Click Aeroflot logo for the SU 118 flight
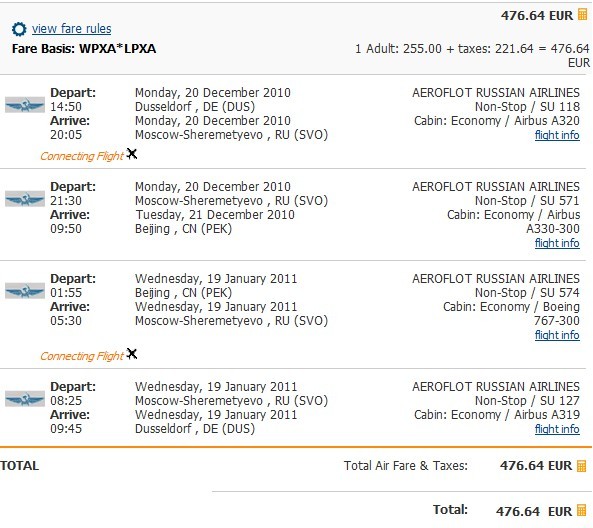This screenshot has width=593, height=528. tap(25, 105)
